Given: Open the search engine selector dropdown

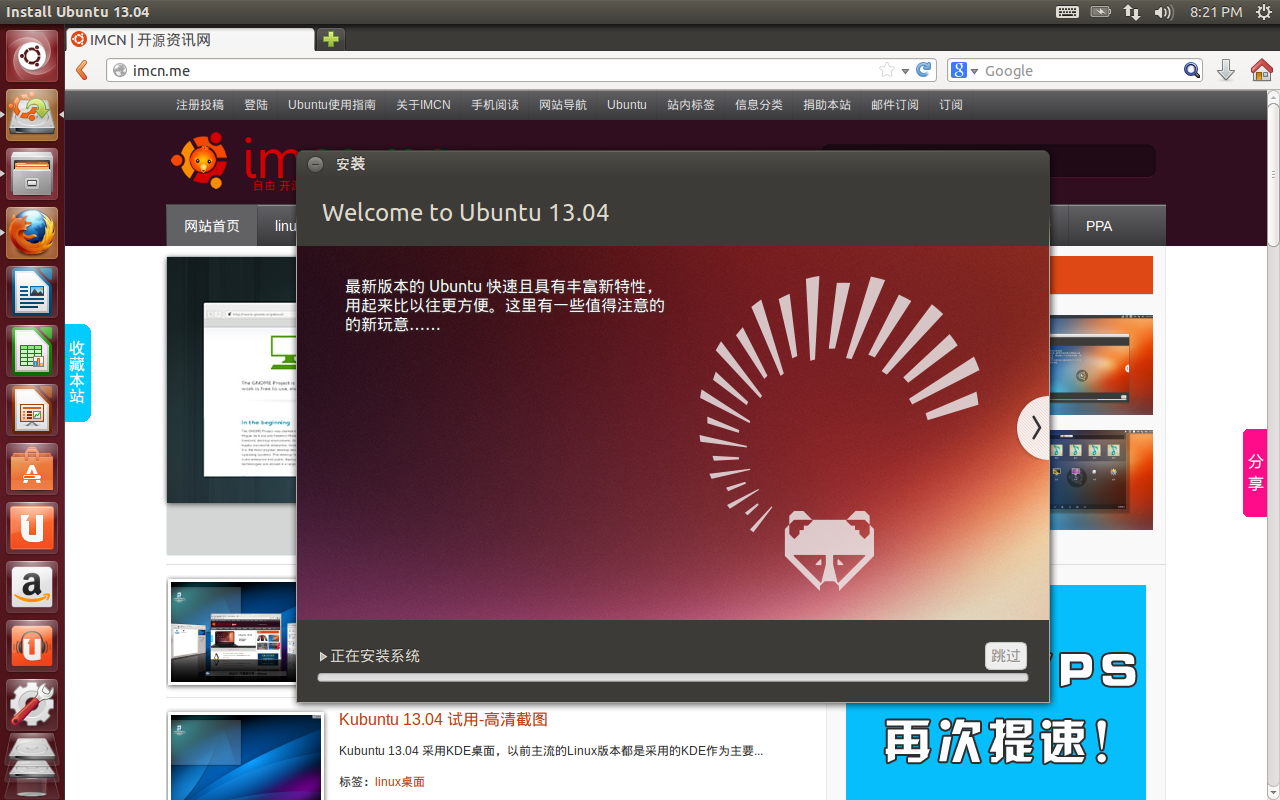Looking at the screenshot, I should tap(964, 70).
